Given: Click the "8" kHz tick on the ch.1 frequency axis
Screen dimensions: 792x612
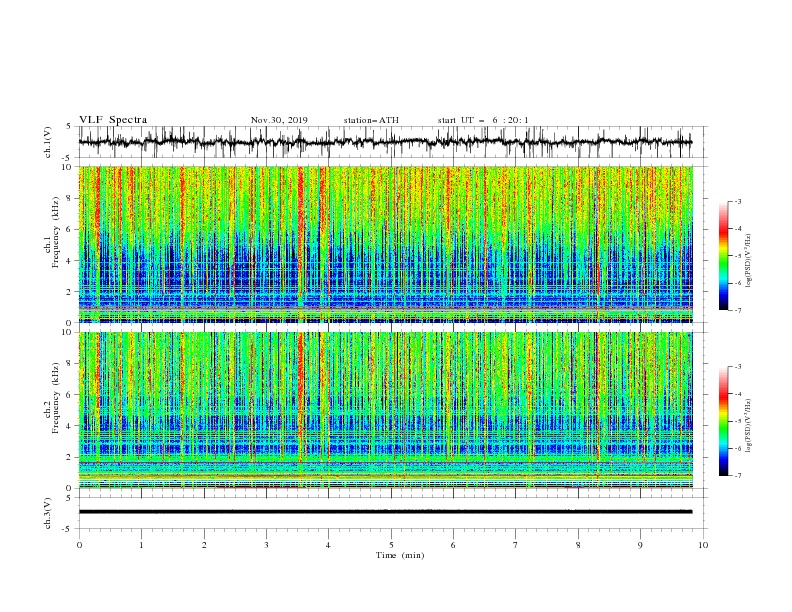Looking at the screenshot, I should 70,198.
